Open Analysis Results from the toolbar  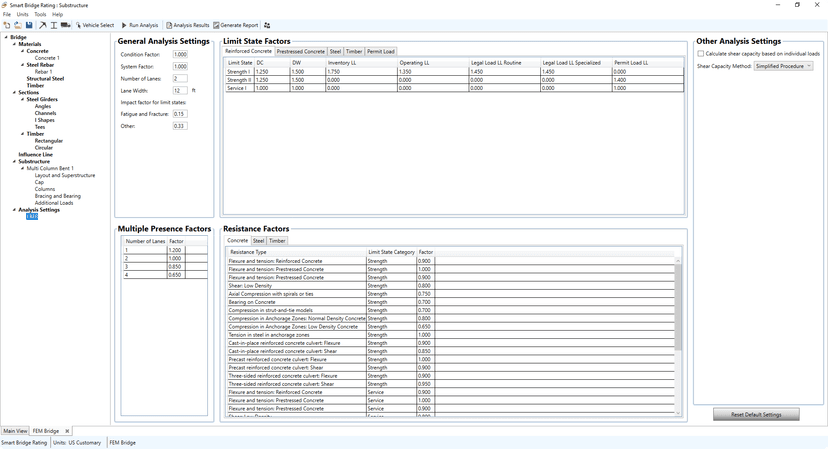coord(187,25)
